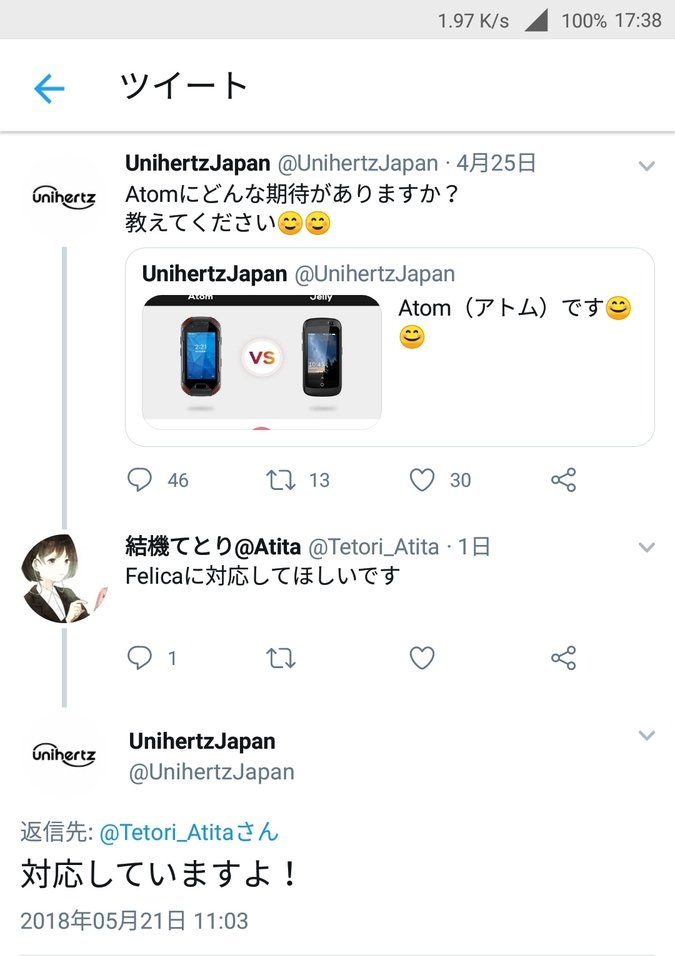675x956 pixels.
Task: Follow the @Tetori_Atitaさん reply-to link
Action: pos(188,832)
